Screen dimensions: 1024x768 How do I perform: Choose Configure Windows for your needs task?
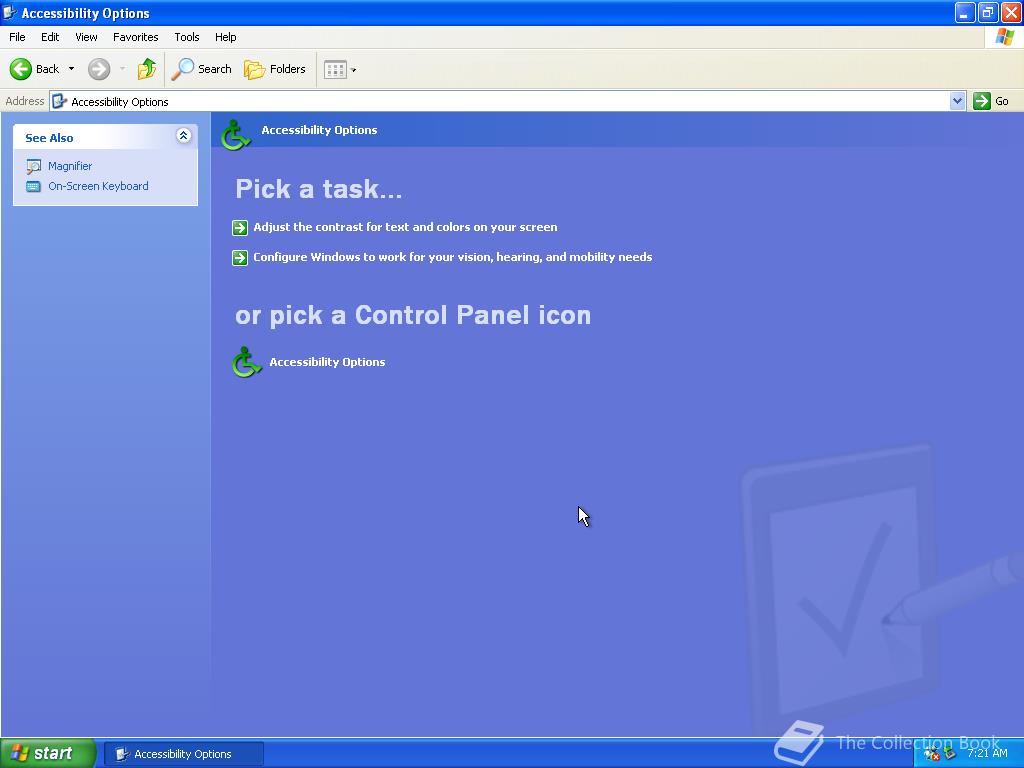[453, 257]
